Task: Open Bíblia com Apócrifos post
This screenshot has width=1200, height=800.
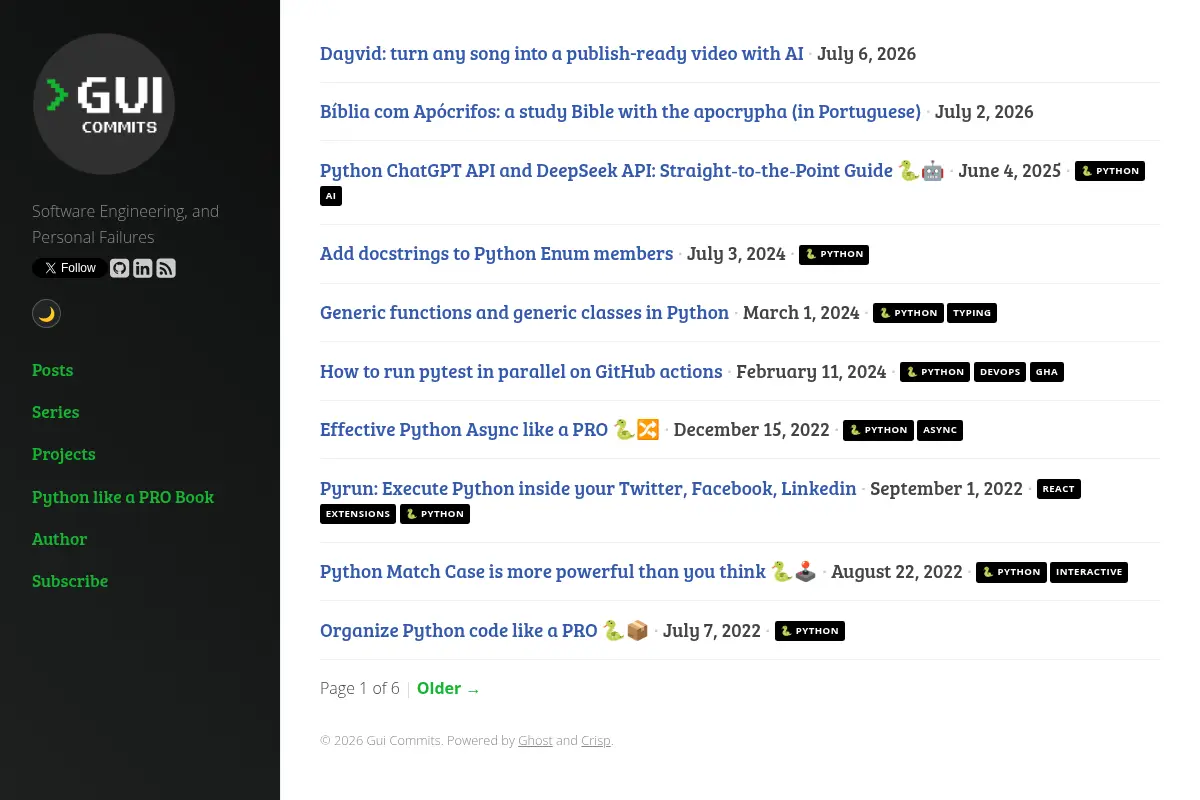Action: tap(620, 112)
